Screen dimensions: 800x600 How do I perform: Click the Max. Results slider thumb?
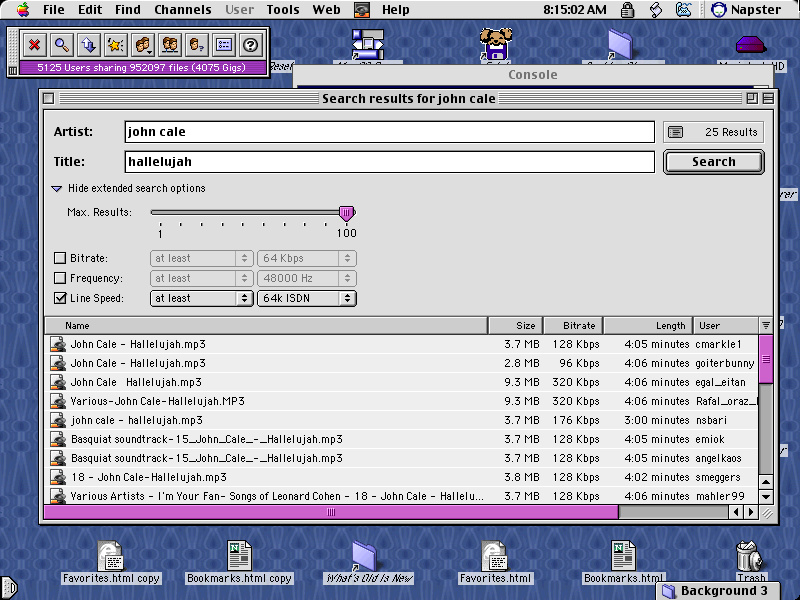pyautogui.click(x=346, y=213)
